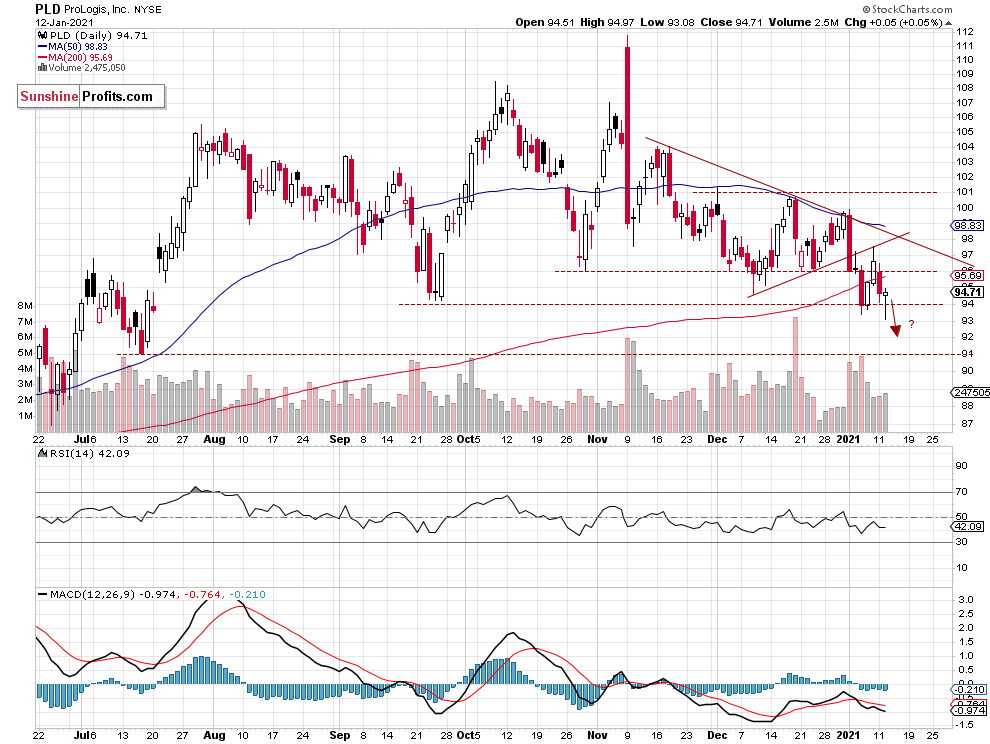Screen dimensions: 990x744
Task: Click the 42.09 tag on the RSI axis
Action: (x=967, y=526)
